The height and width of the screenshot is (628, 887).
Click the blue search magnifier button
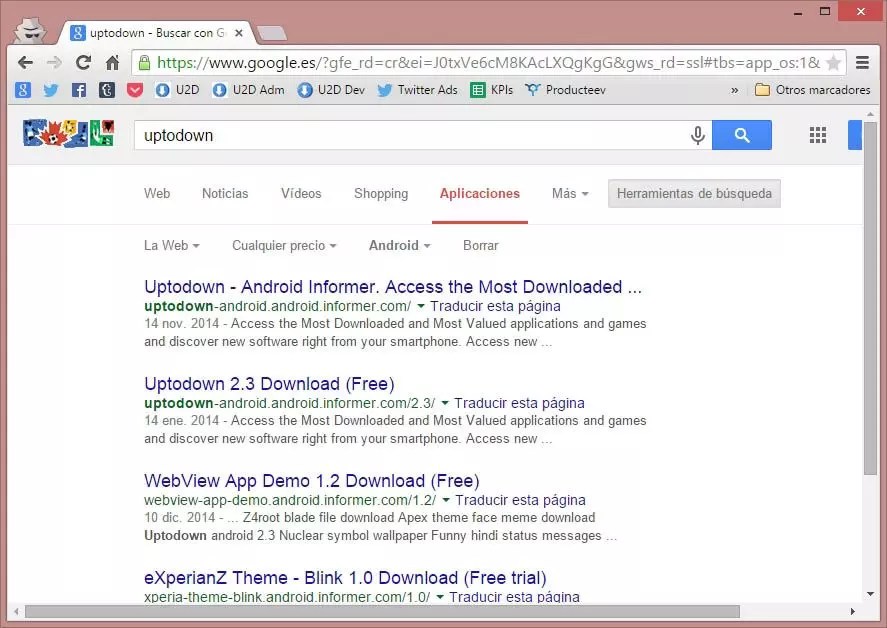741,135
